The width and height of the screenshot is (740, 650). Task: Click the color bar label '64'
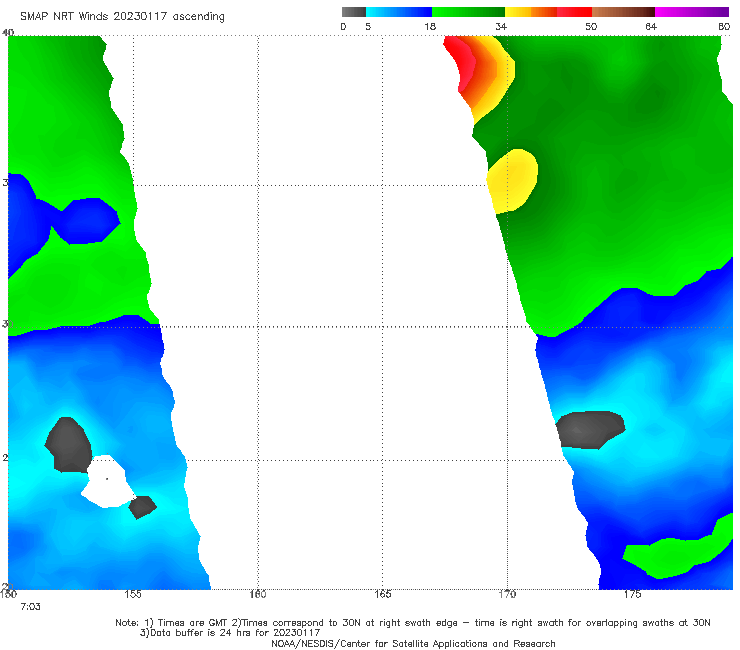(x=651, y=26)
